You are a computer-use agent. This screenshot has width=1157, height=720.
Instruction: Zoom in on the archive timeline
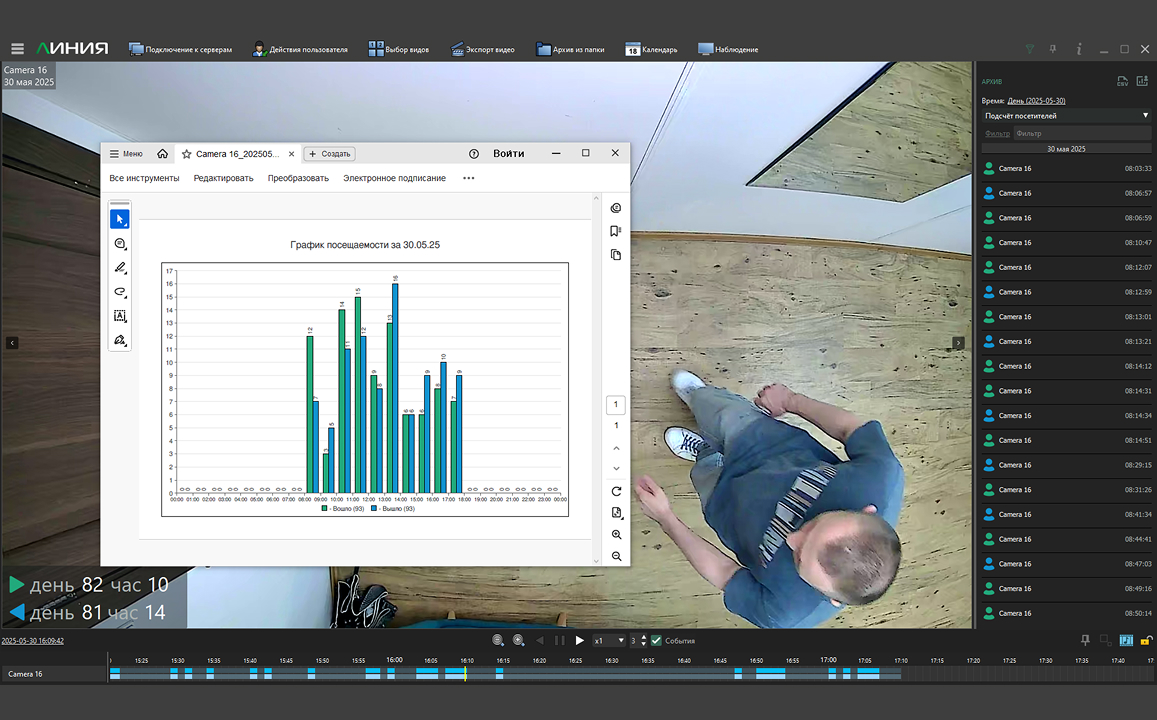(518, 640)
